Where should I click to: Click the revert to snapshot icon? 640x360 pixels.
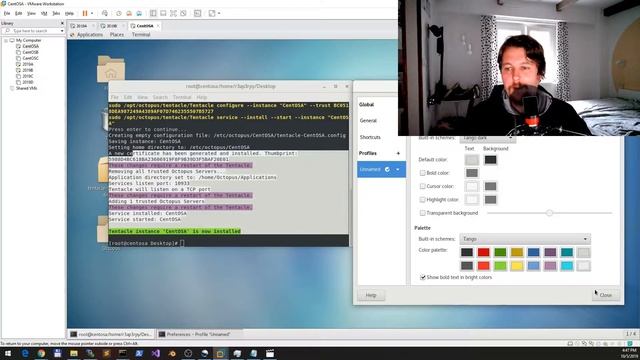(129, 13)
